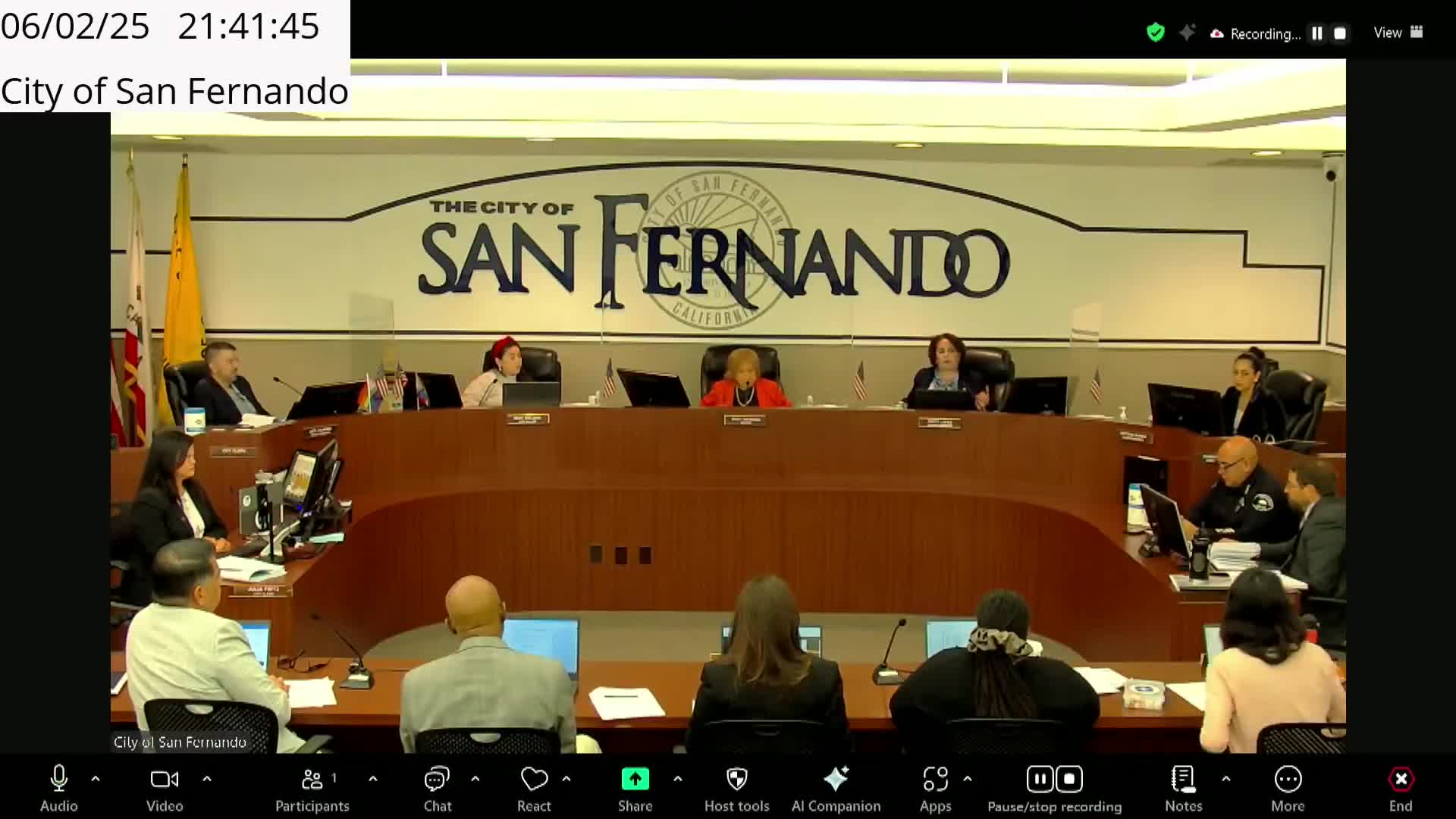Open the Chat panel

point(437,780)
